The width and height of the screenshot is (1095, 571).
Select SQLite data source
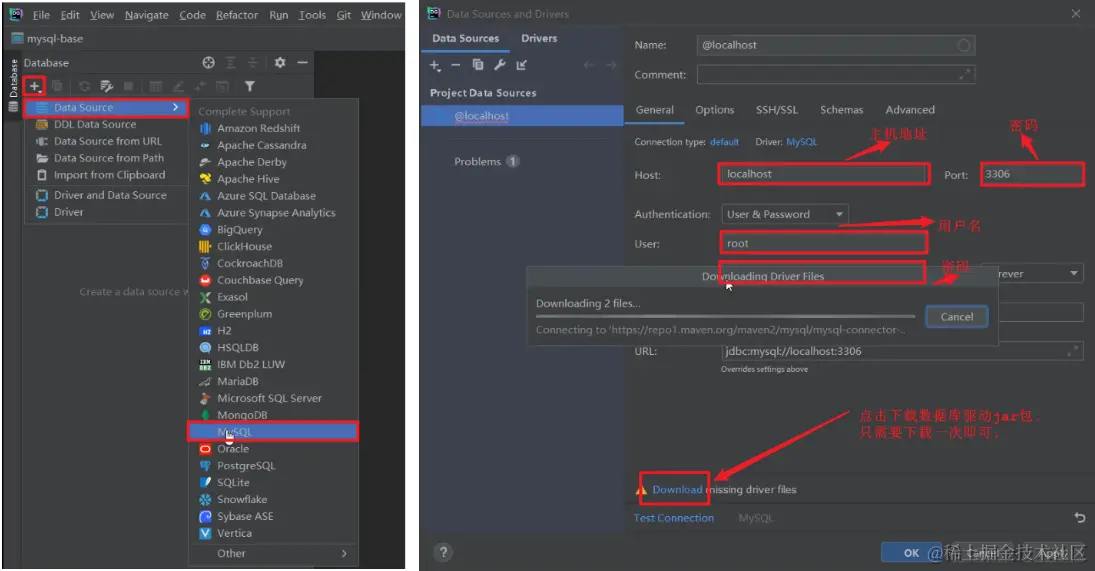pyautogui.click(x=273, y=482)
